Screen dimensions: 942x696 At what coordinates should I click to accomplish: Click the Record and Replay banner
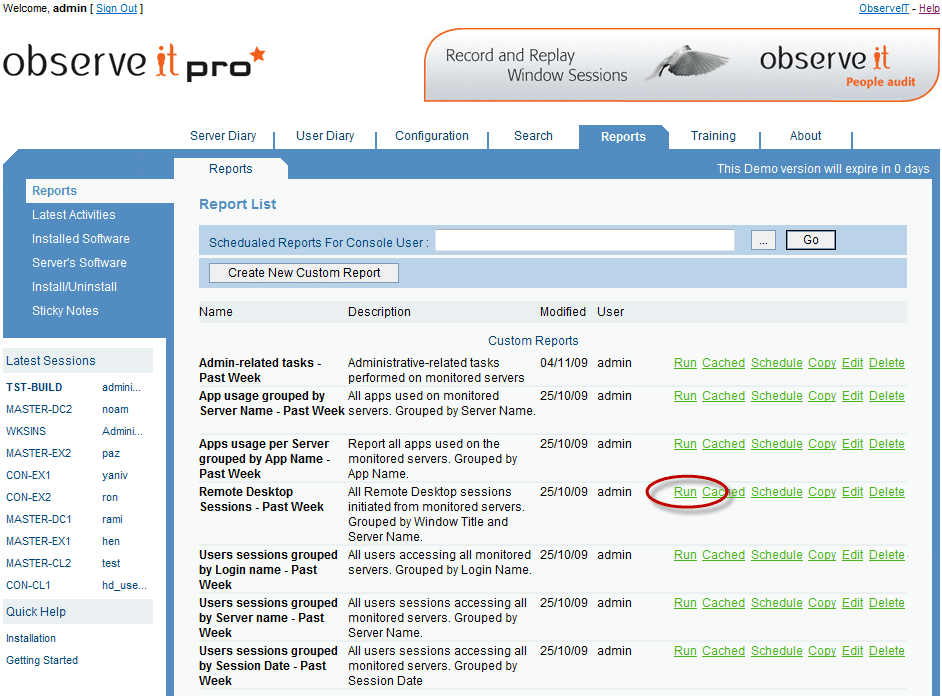click(x=681, y=65)
